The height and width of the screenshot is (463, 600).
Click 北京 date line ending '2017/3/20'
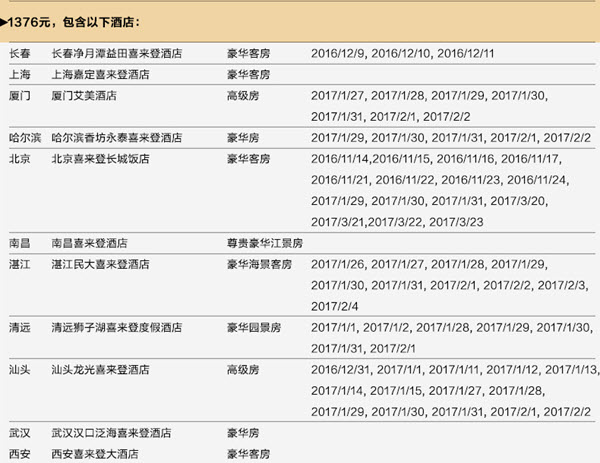click(x=429, y=201)
